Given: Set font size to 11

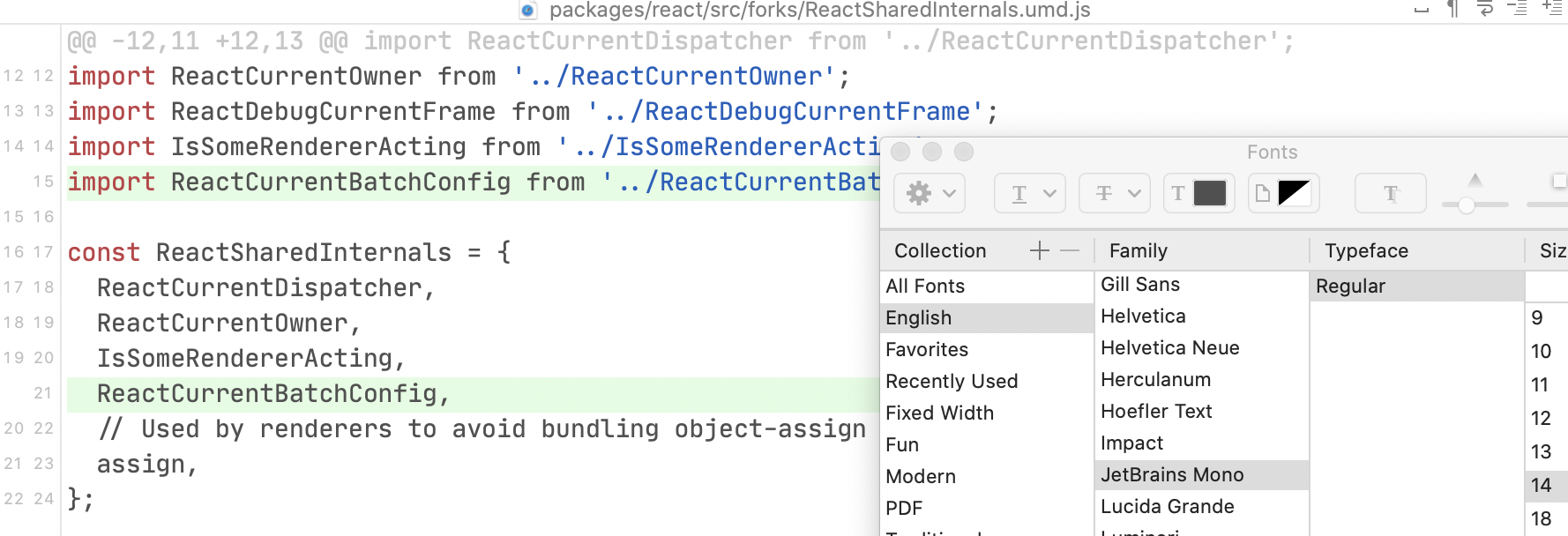Looking at the screenshot, I should (x=1547, y=384).
